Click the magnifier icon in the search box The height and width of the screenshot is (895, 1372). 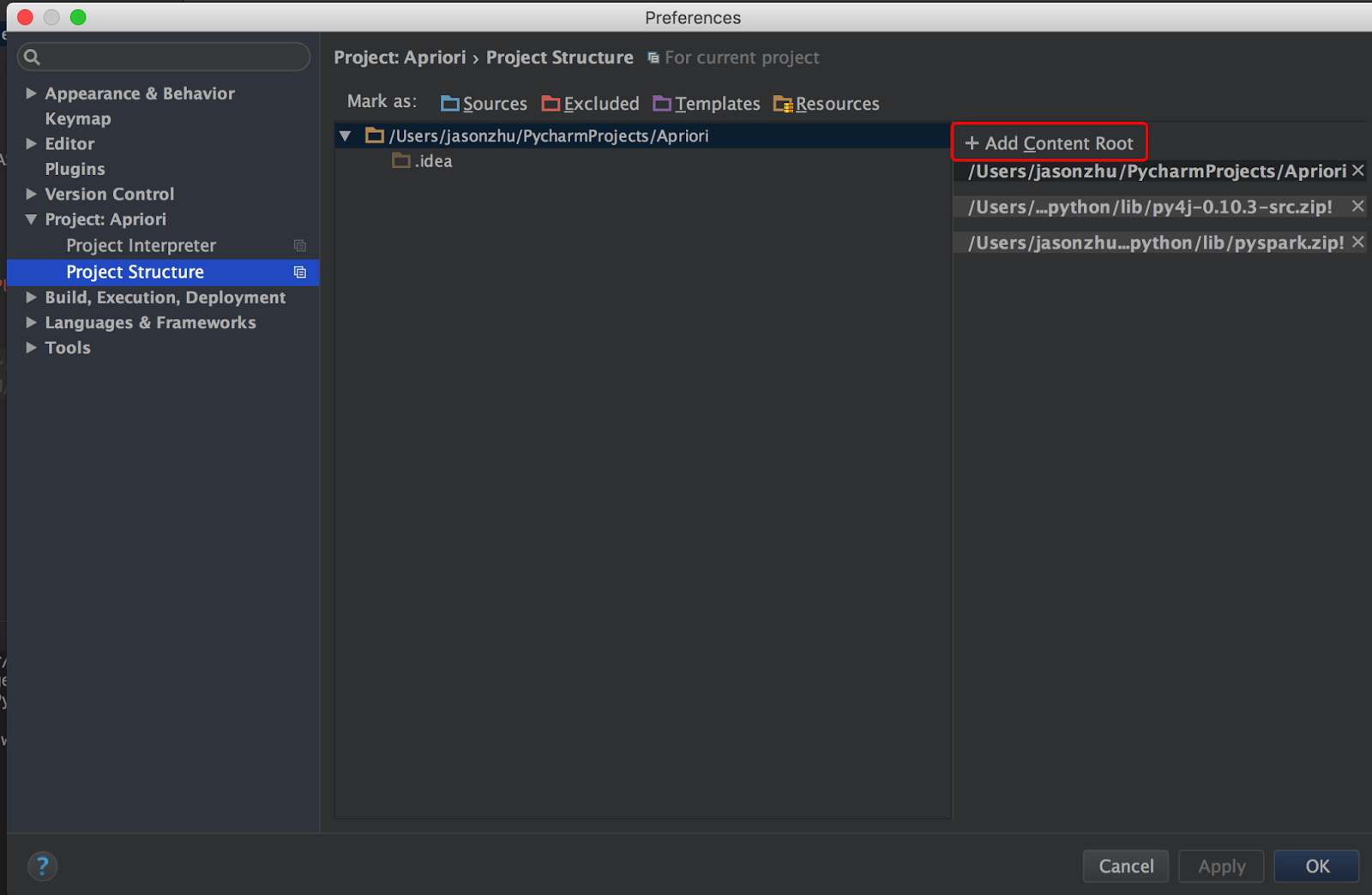click(x=32, y=57)
